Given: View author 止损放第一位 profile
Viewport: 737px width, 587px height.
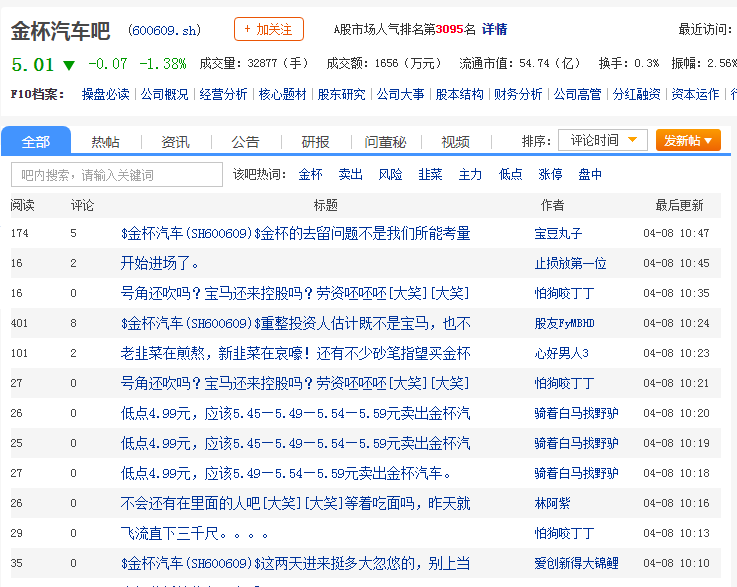Looking at the screenshot, I should pos(571,263).
